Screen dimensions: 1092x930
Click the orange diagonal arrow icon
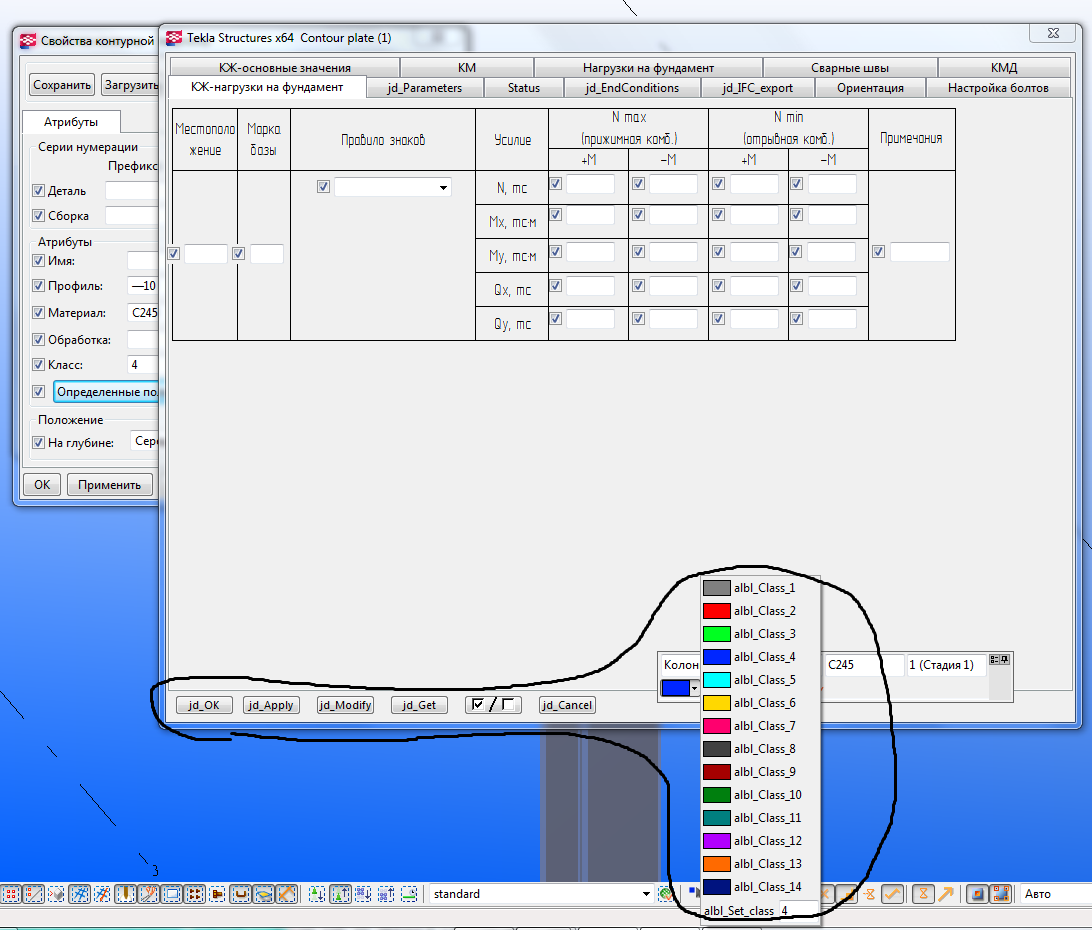[x=946, y=894]
